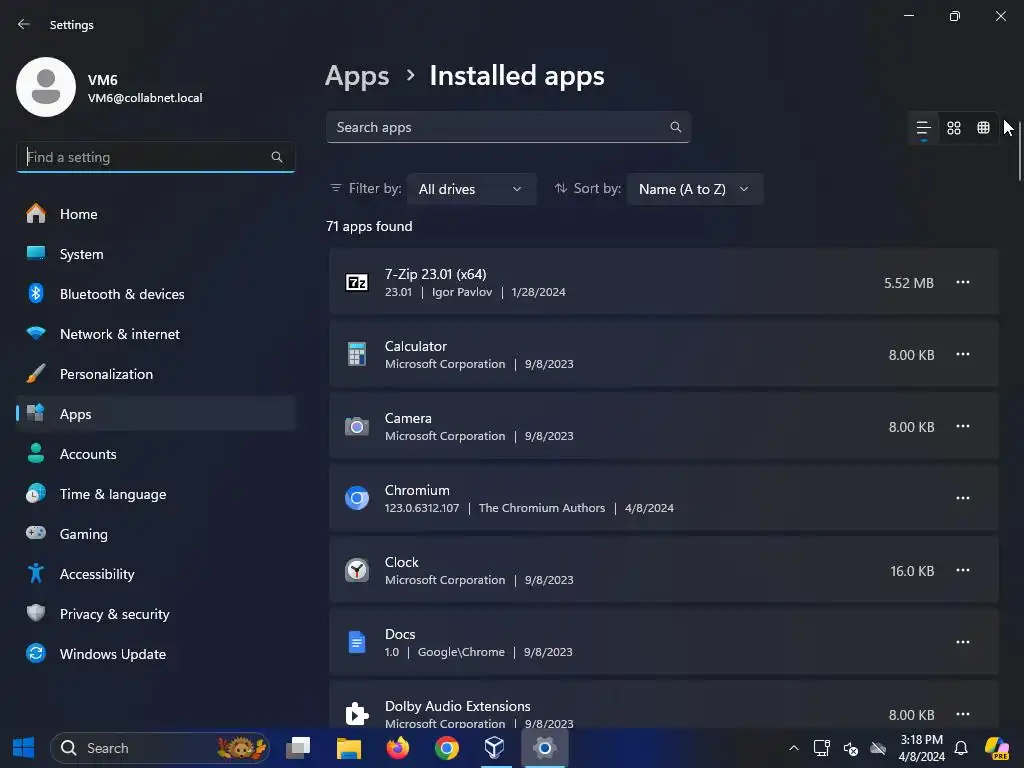This screenshot has width=1024, height=768.
Task: Click the 'Igor Pavlov' publisher text
Action: point(462,292)
